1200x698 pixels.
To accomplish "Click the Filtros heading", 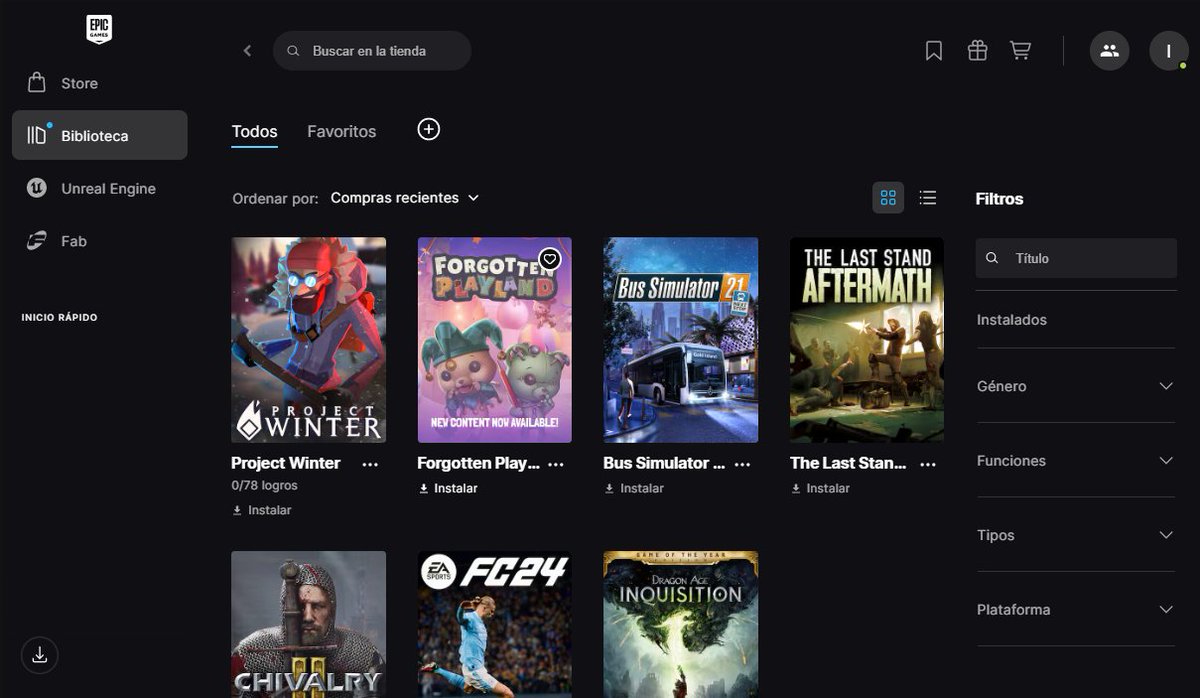I will [x=999, y=199].
